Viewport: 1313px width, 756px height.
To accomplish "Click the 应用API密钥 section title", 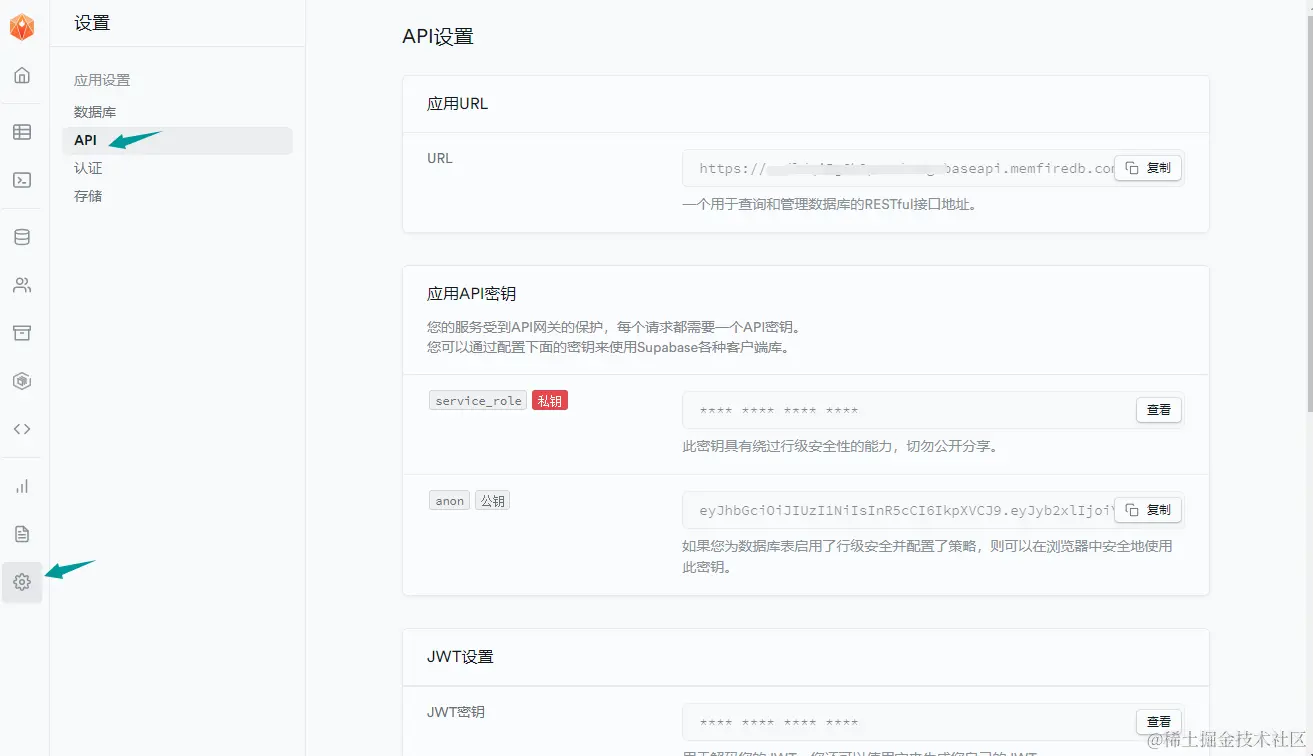I will pos(471,294).
